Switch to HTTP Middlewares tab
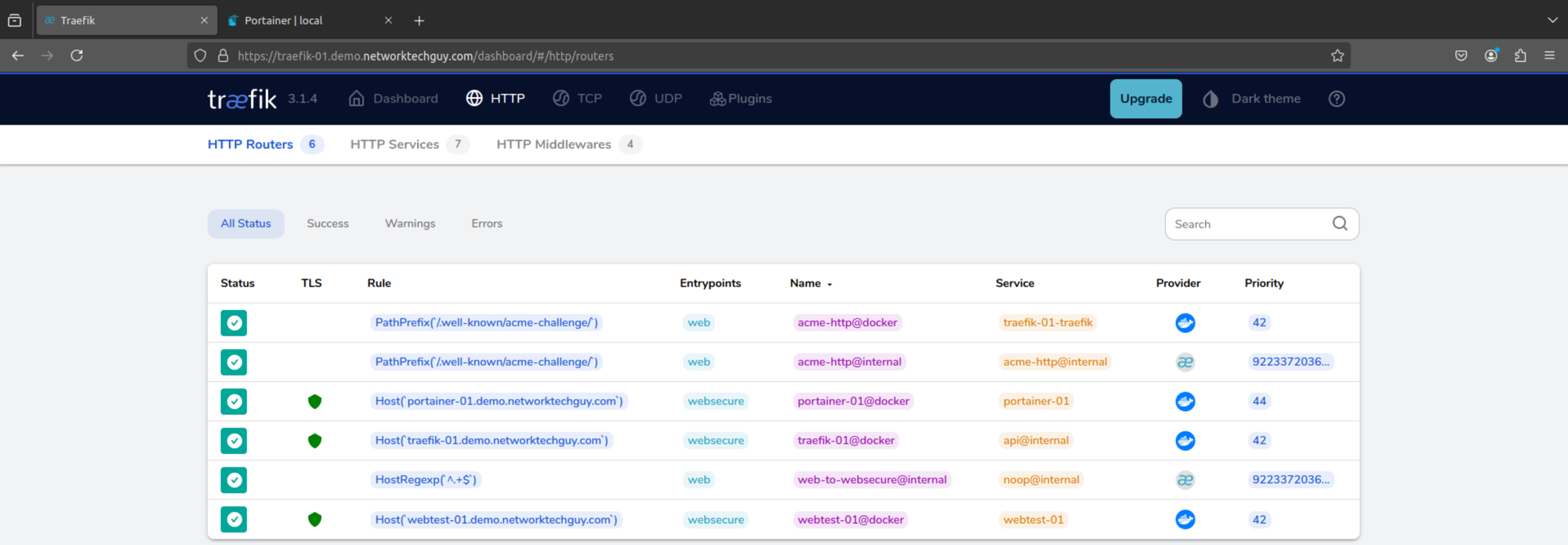1568x545 pixels. 568,144
